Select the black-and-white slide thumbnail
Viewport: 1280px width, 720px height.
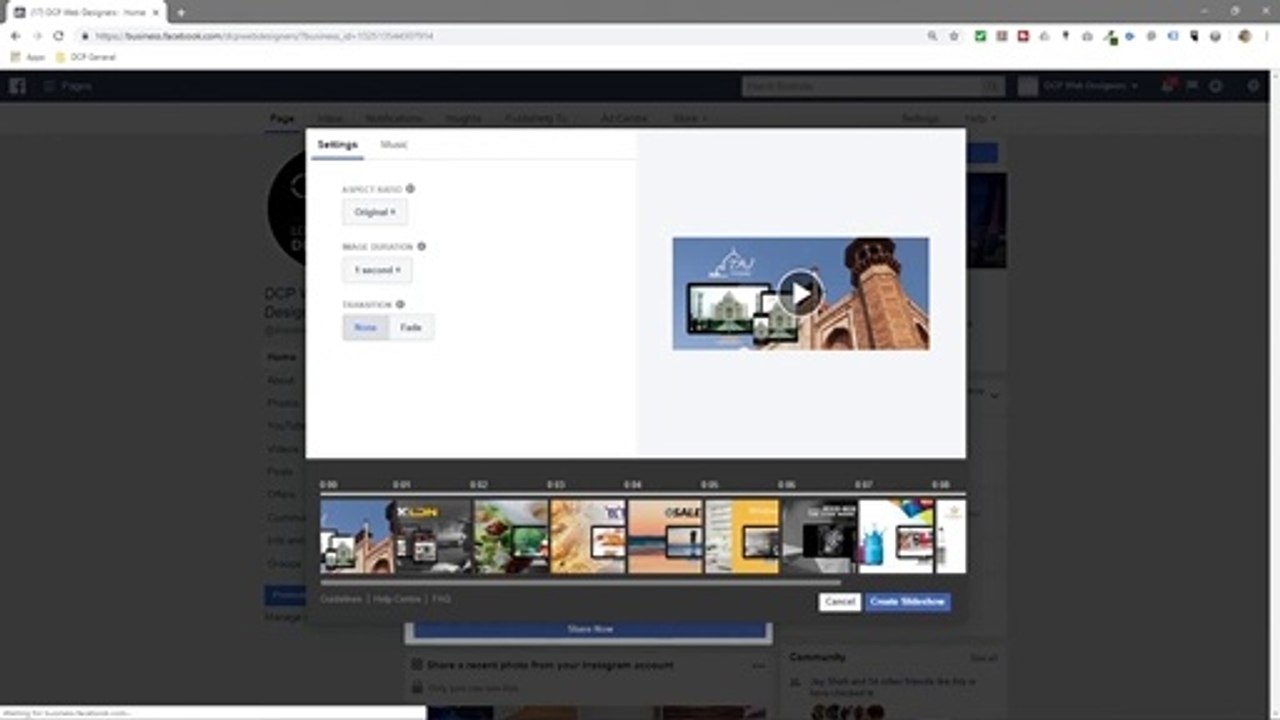tap(819, 536)
